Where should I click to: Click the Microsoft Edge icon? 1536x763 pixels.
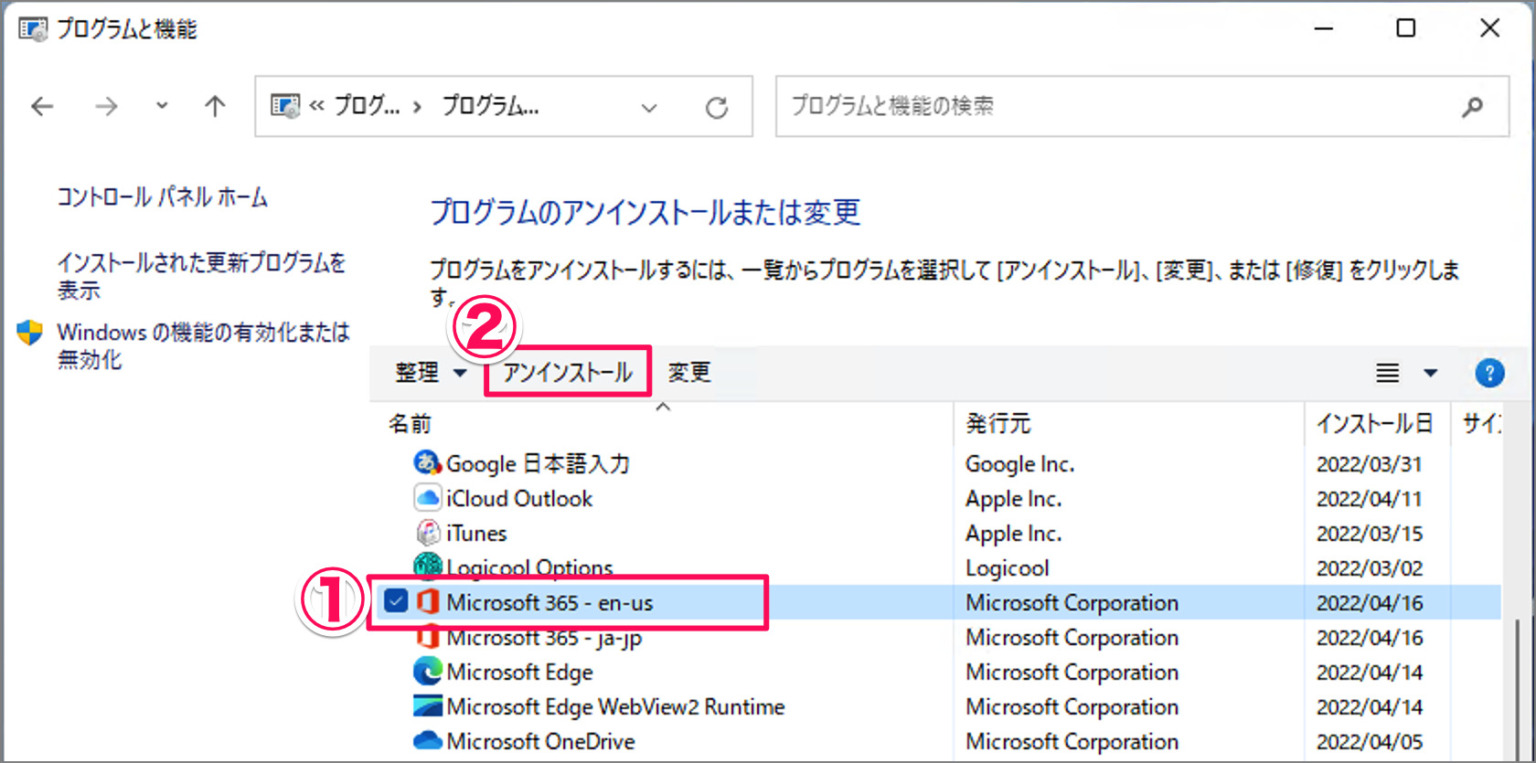428,671
